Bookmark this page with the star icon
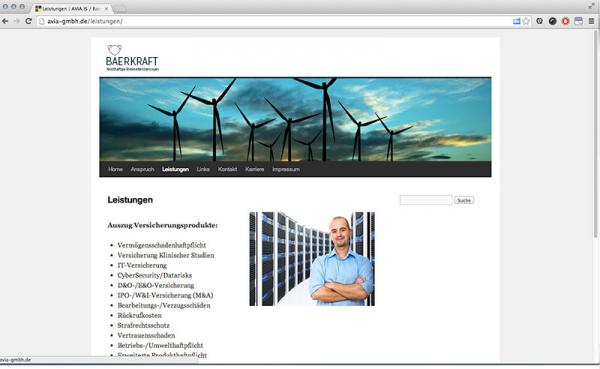 pos(526,21)
